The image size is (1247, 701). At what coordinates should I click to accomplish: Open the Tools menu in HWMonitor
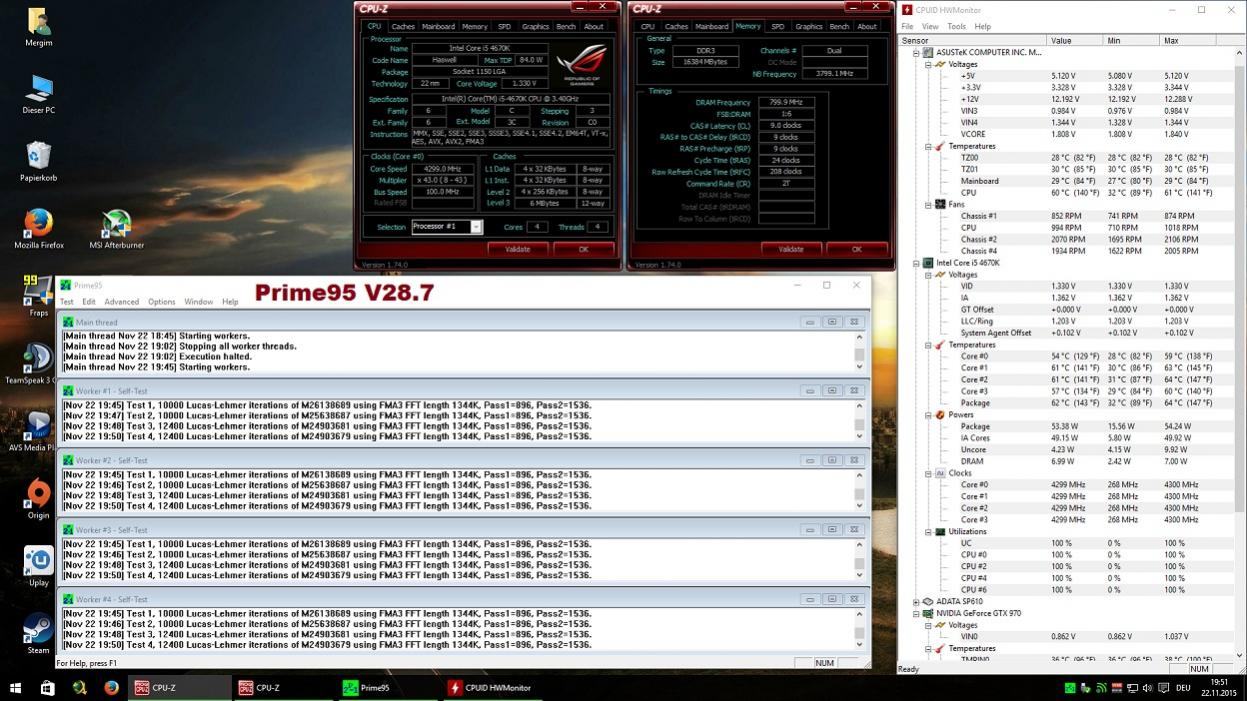click(957, 26)
